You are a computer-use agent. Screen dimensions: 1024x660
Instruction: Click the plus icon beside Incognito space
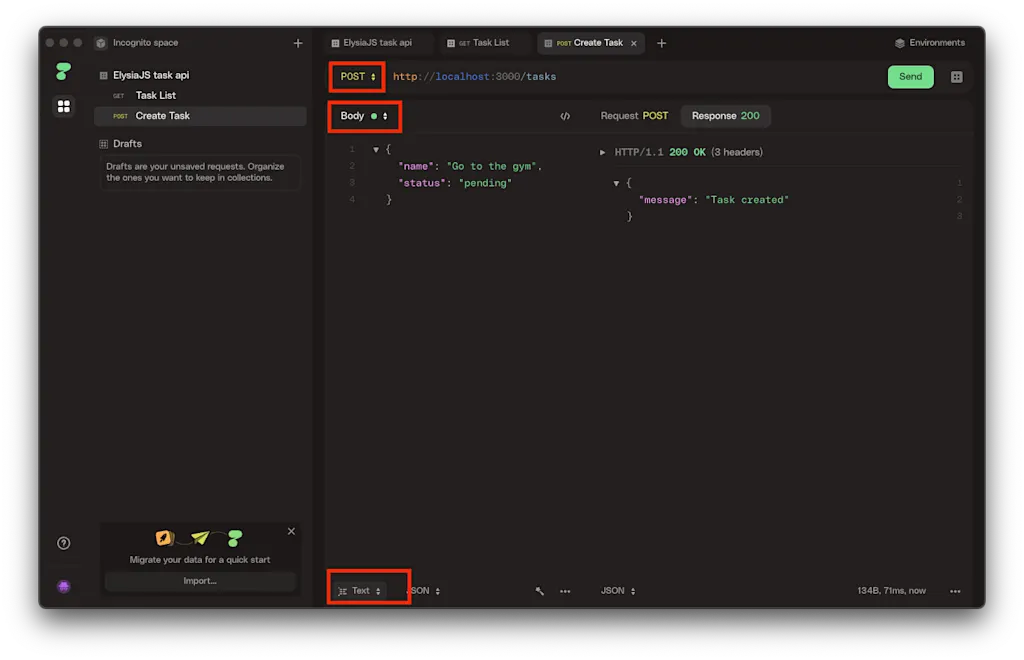[x=298, y=43]
